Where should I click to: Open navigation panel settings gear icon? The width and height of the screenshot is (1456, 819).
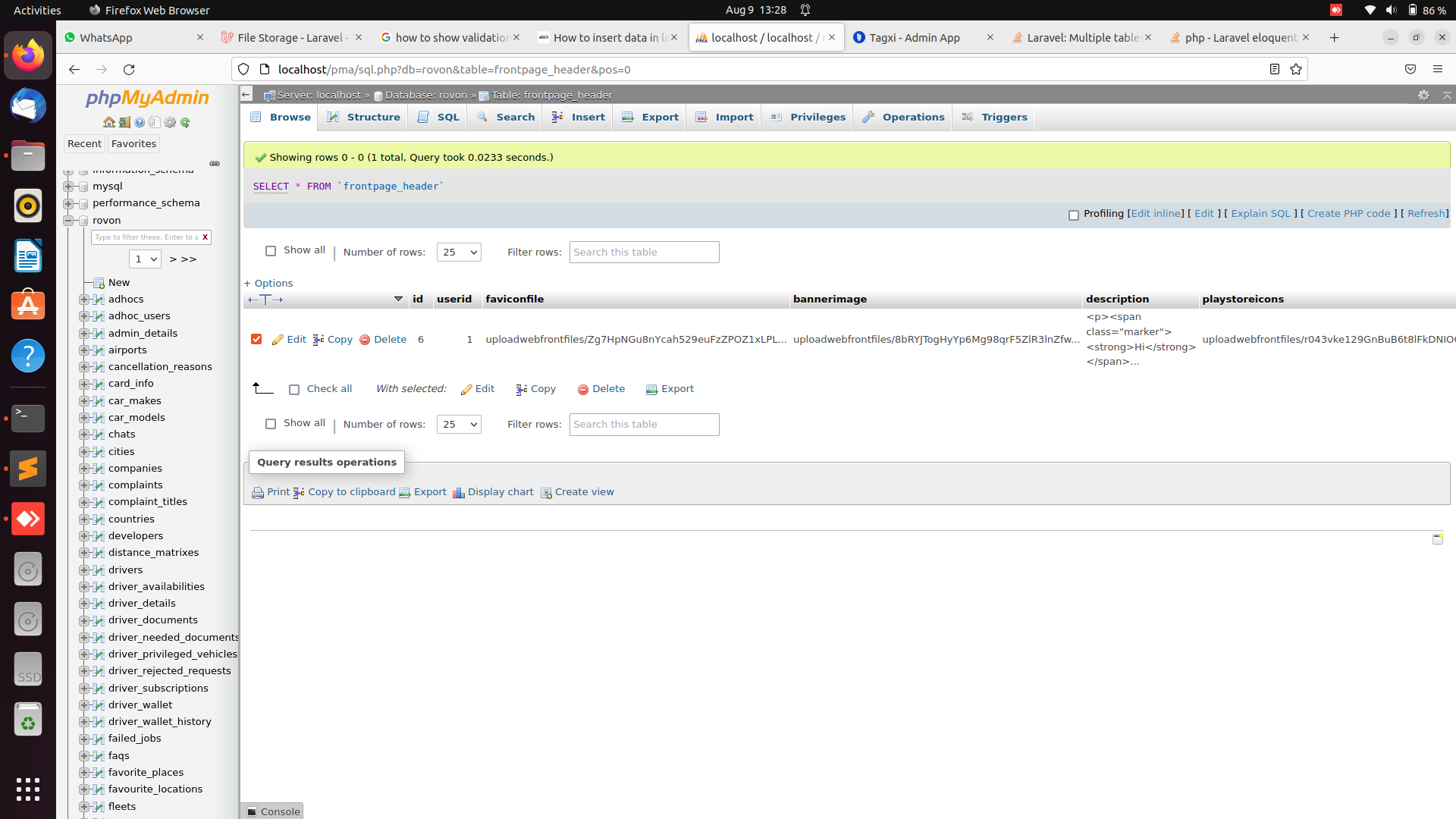[x=170, y=122]
